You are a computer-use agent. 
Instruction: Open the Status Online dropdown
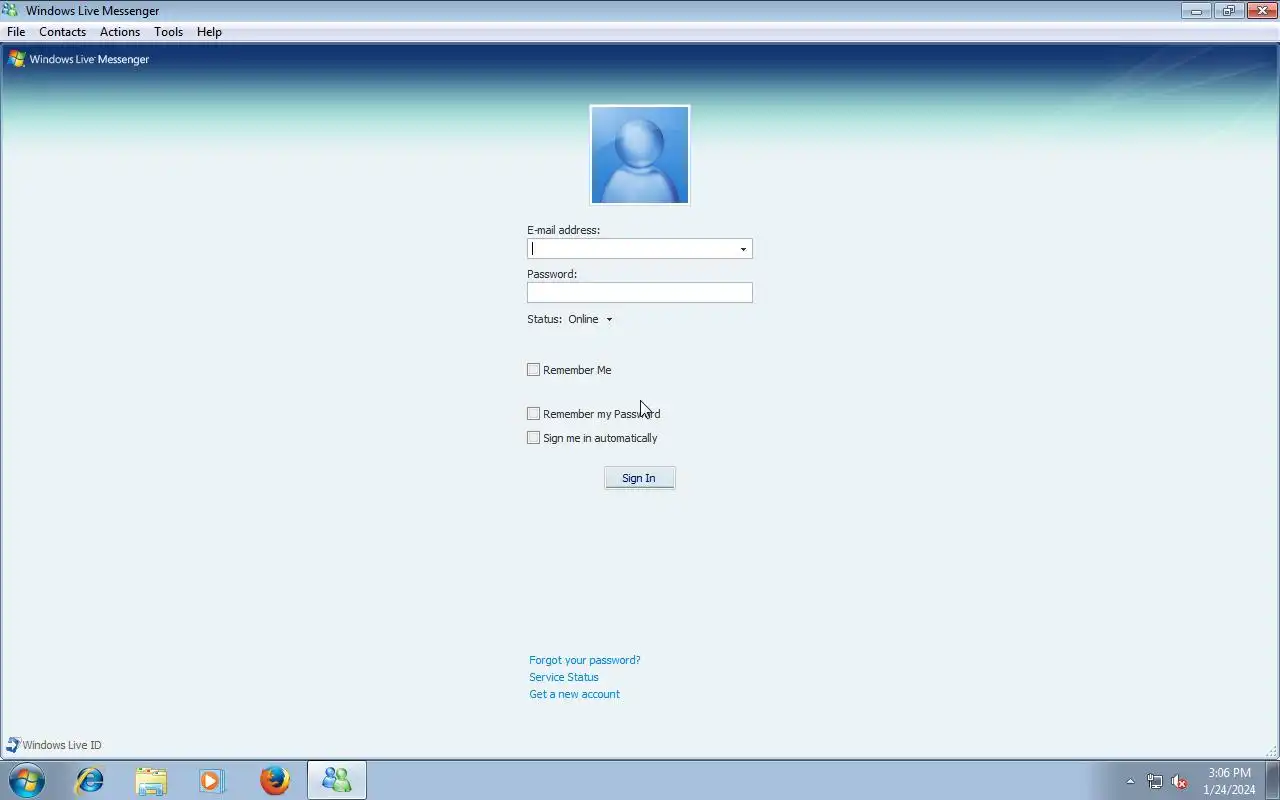(x=591, y=319)
